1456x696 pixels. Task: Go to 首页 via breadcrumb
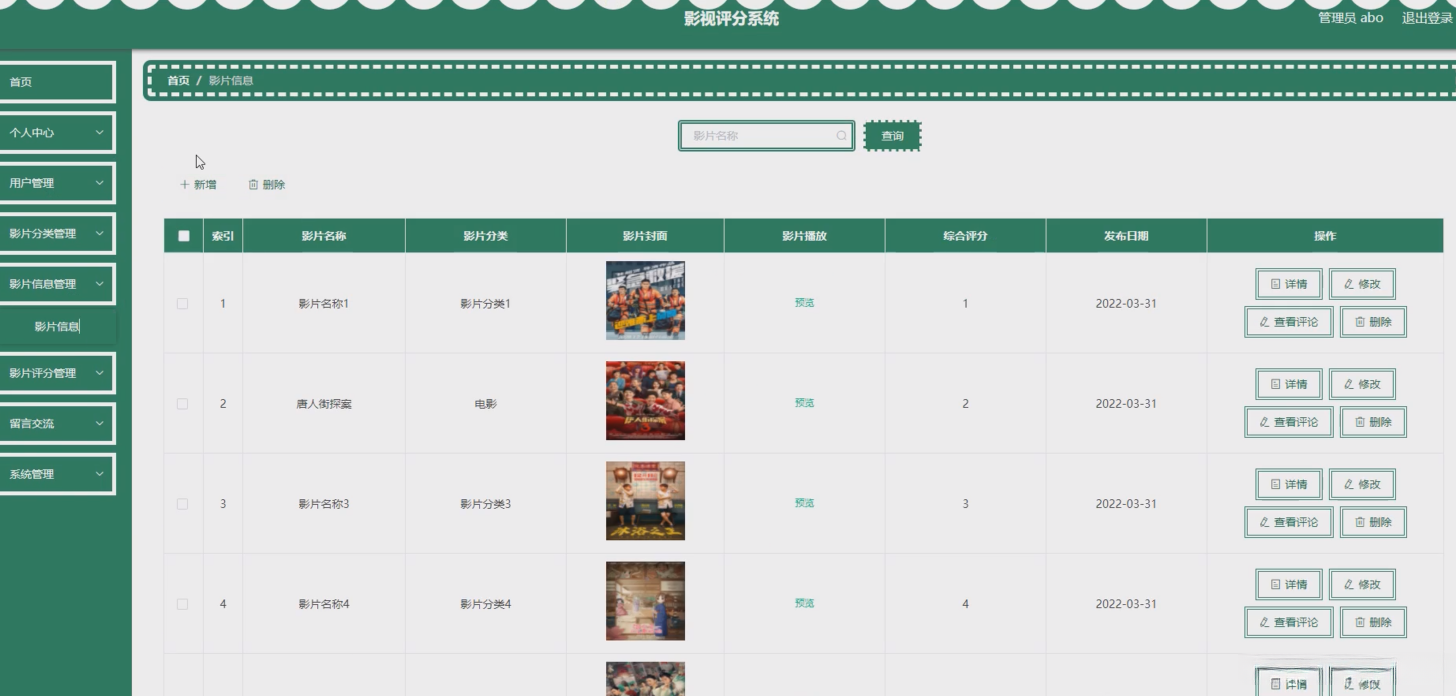tap(178, 80)
